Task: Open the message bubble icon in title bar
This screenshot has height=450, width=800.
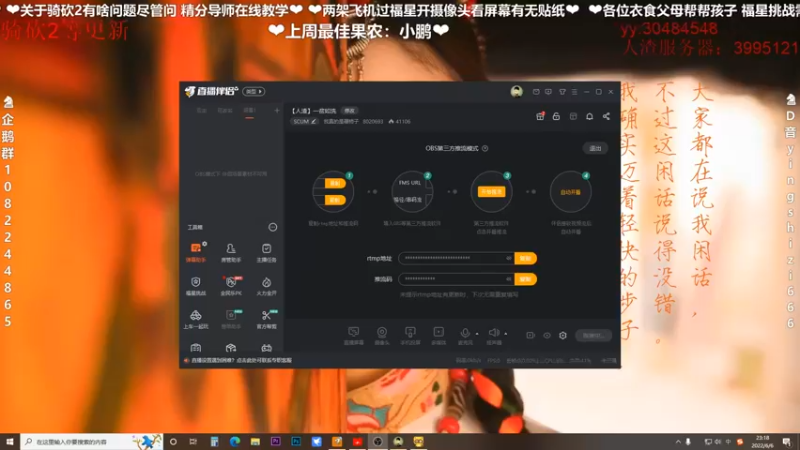Action: tap(548, 92)
